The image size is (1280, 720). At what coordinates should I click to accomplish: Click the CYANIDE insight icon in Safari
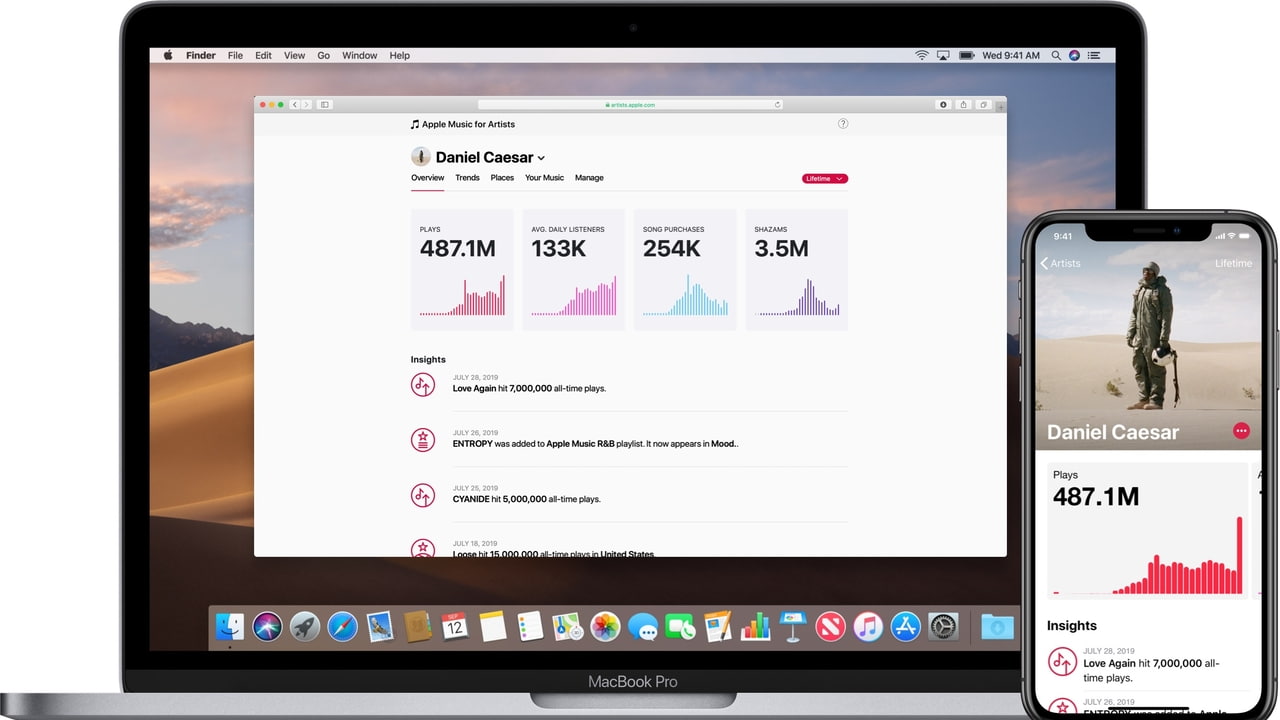click(423, 494)
